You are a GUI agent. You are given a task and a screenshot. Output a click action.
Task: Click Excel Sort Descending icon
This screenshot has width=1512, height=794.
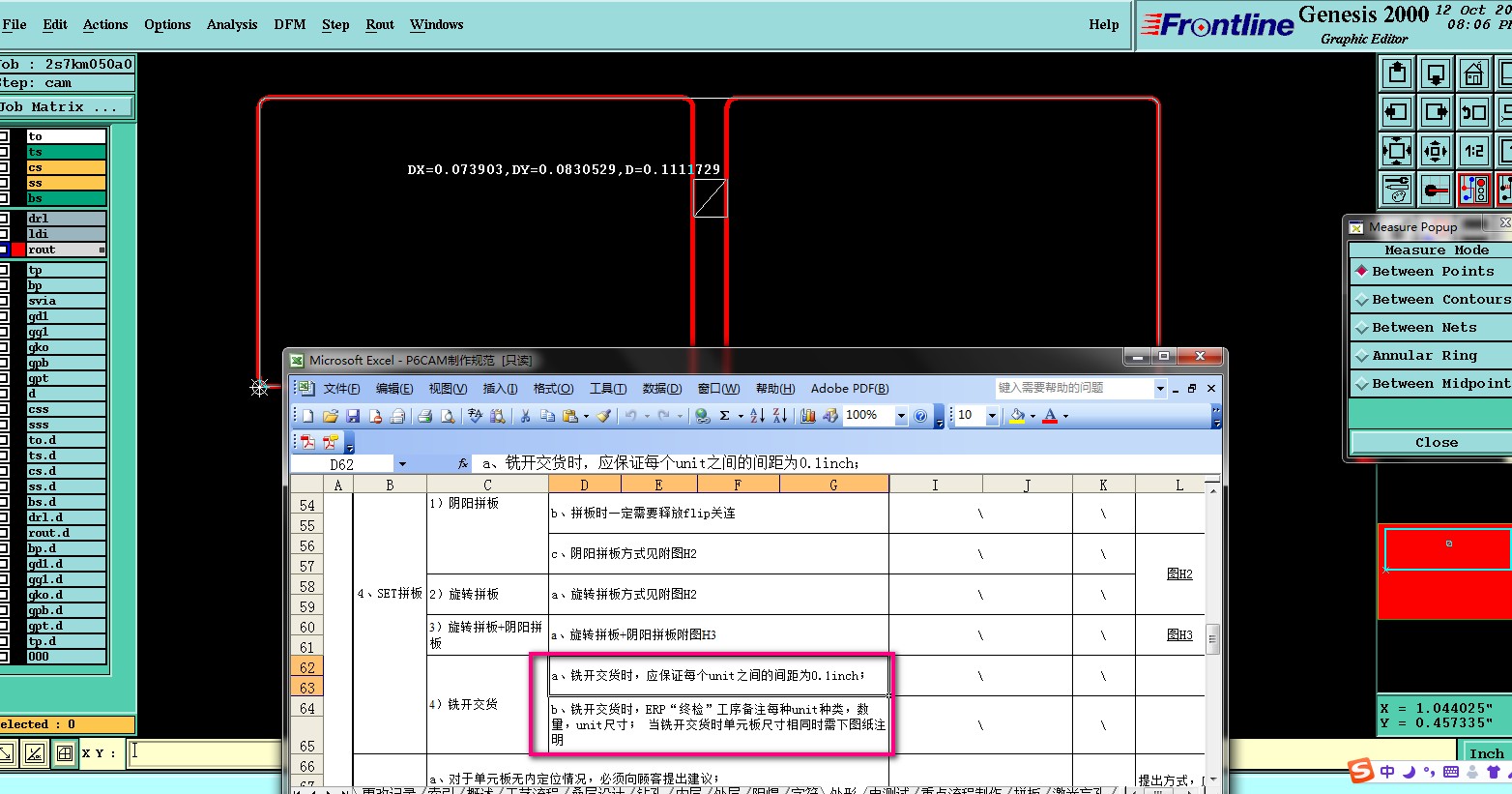click(779, 416)
